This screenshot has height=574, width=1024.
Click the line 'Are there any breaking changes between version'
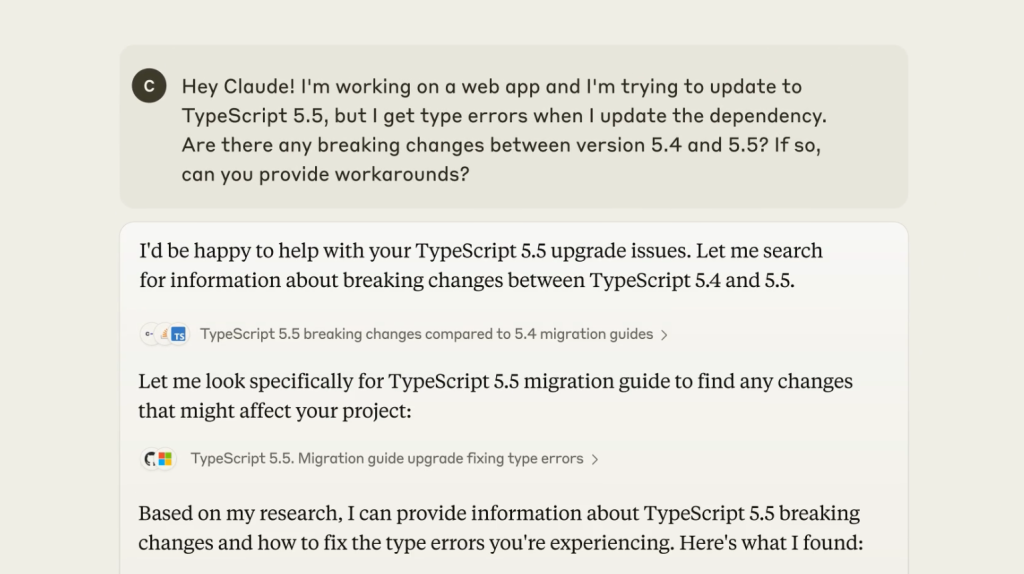pos(501,145)
